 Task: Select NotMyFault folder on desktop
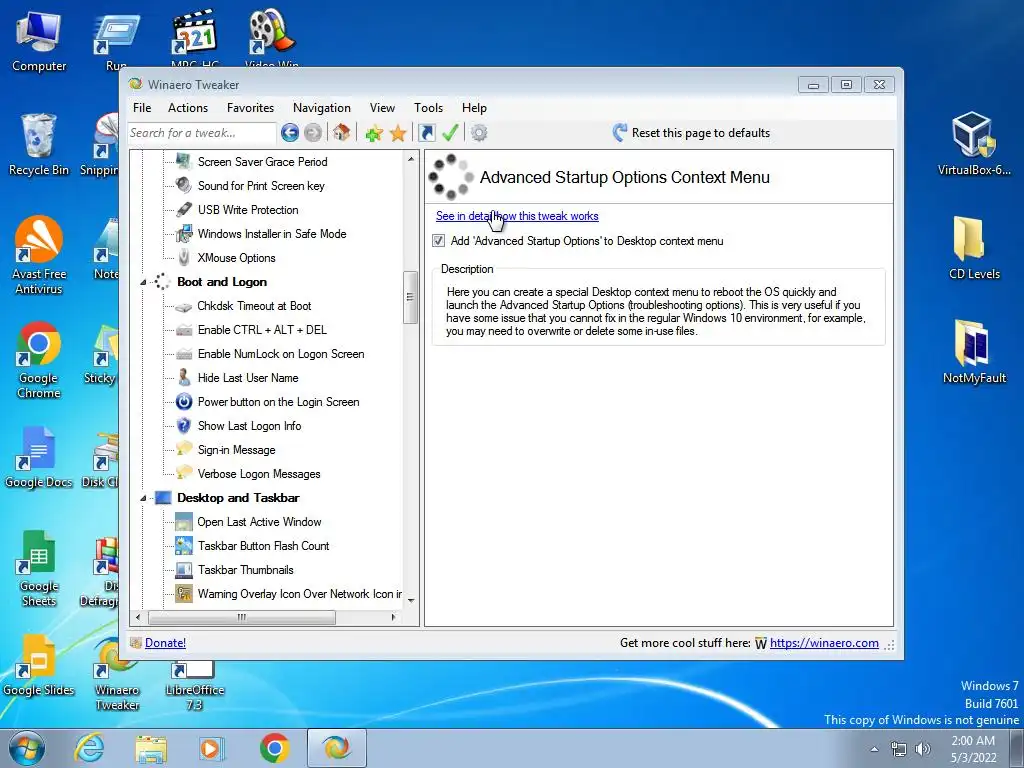pyautogui.click(x=974, y=352)
